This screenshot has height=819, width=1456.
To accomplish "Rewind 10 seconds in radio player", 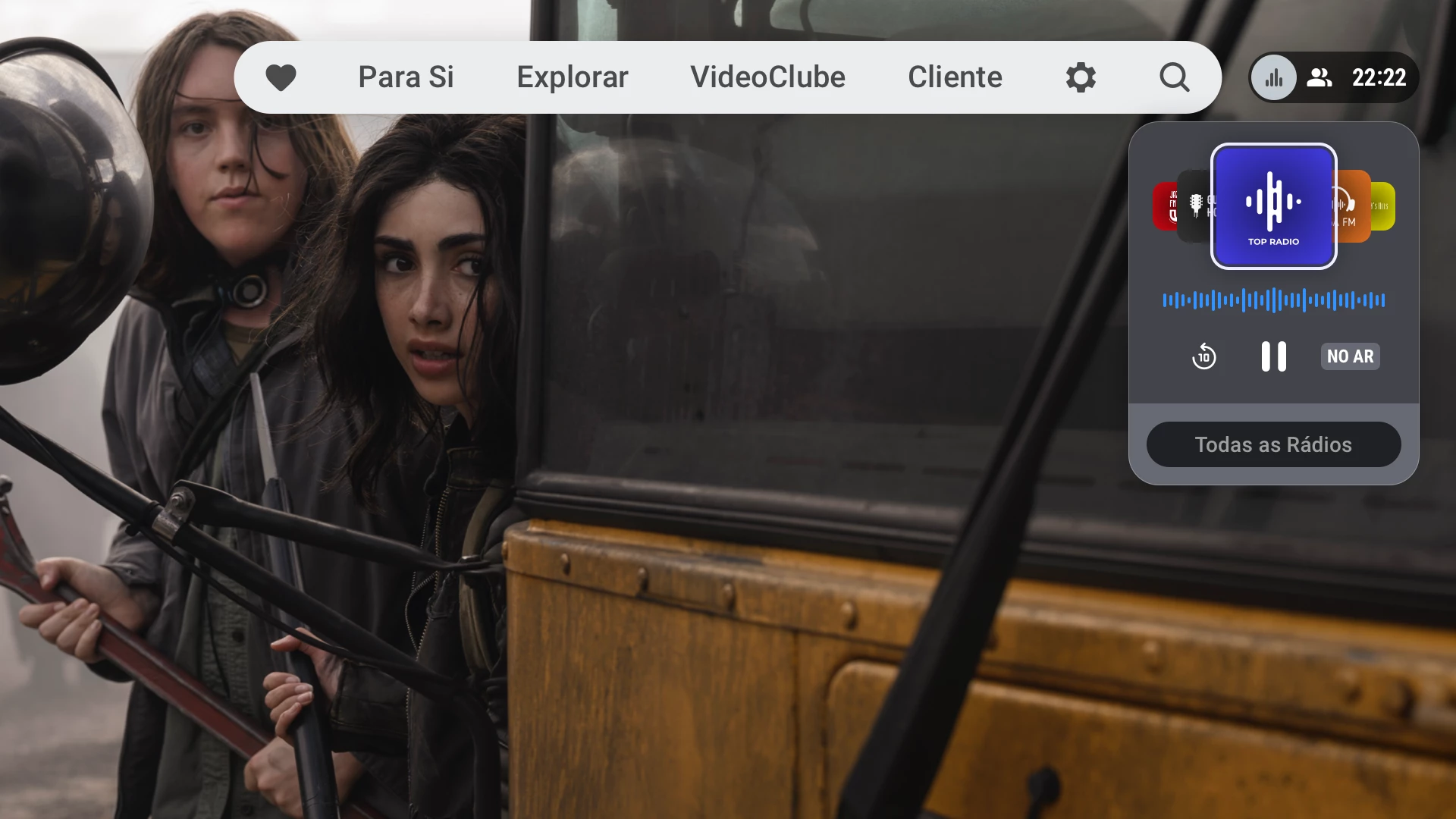I will tap(1203, 356).
